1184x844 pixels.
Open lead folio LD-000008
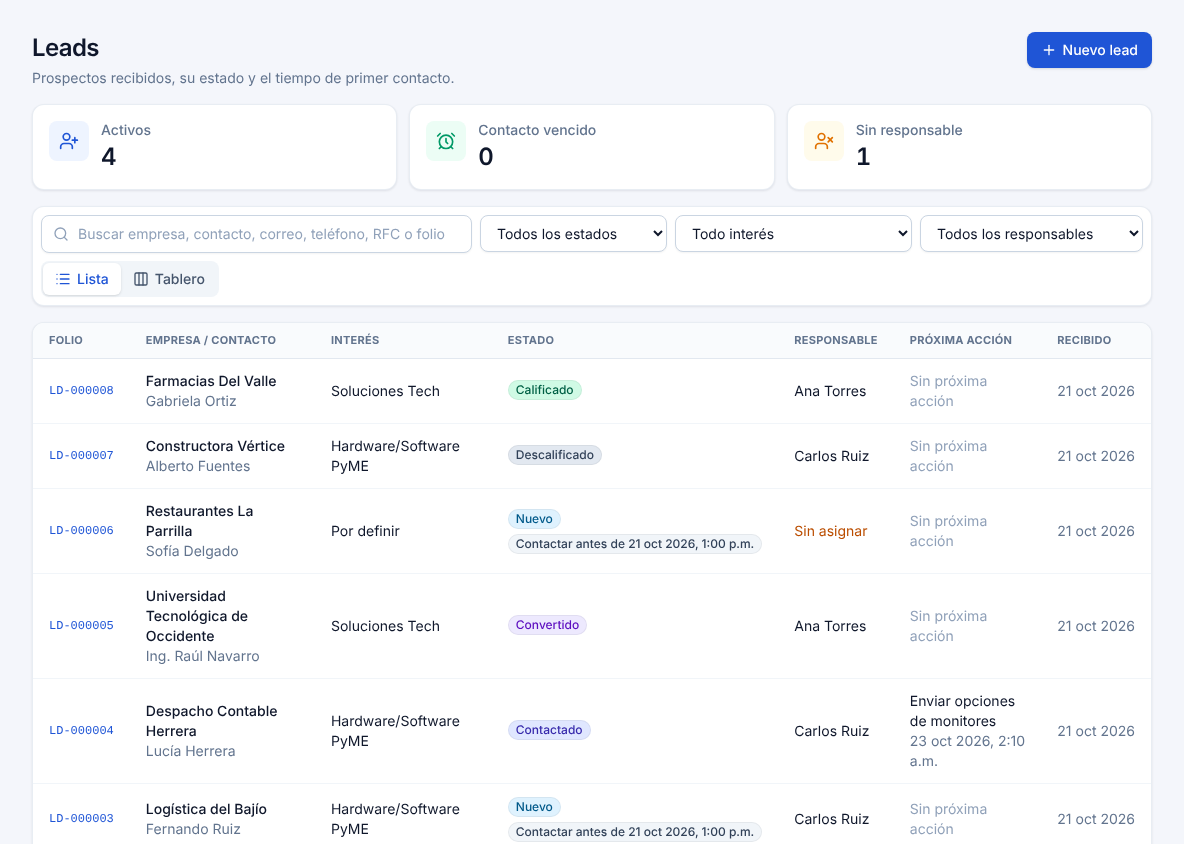(x=82, y=390)
